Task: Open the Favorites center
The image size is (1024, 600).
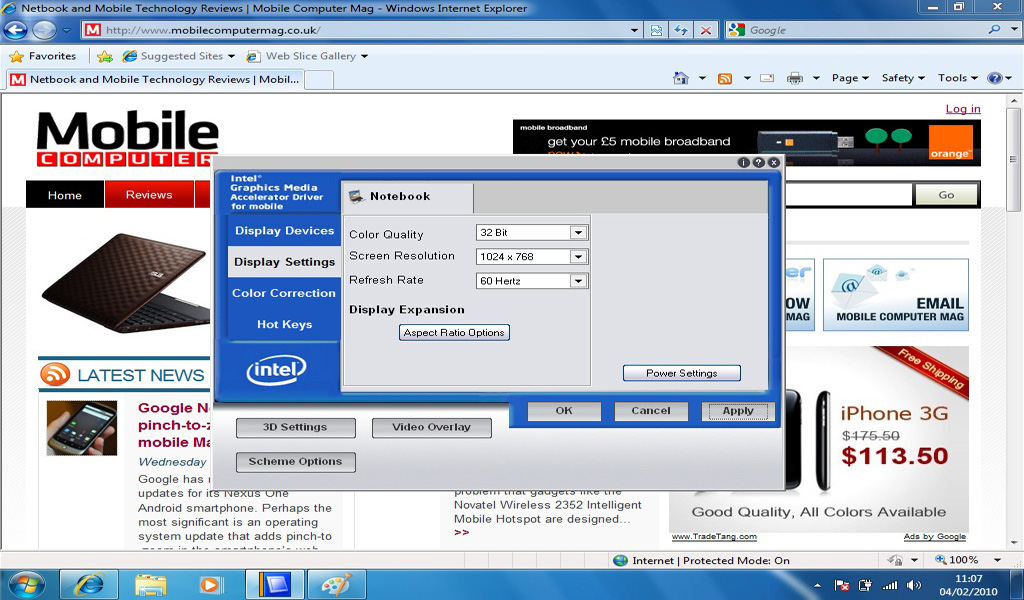Action: tap(42, 56)
